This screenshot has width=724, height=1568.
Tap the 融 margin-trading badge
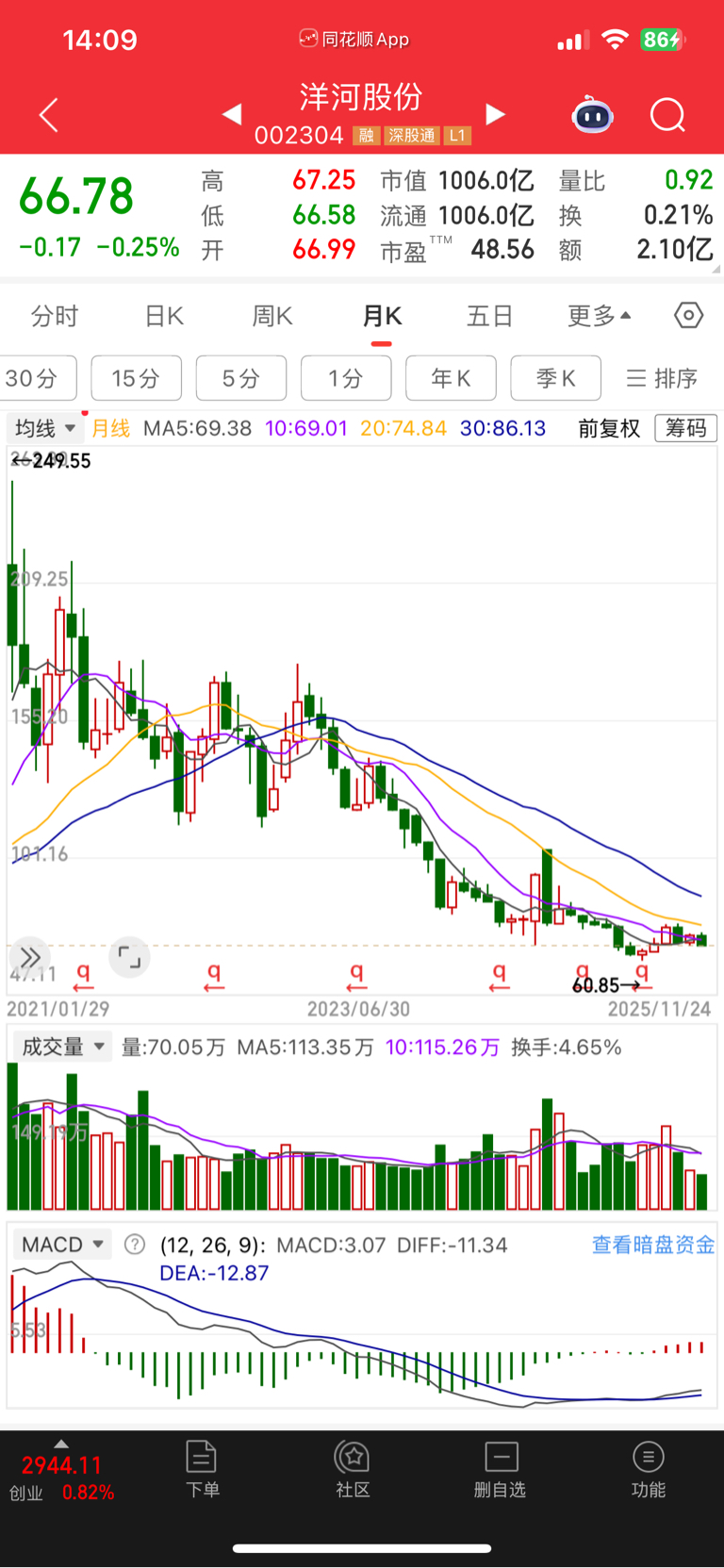367,136
